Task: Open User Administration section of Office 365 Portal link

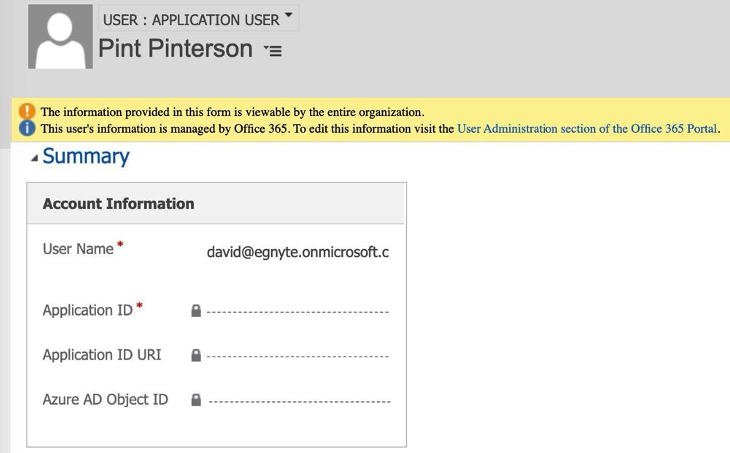Action: (587, 128)
